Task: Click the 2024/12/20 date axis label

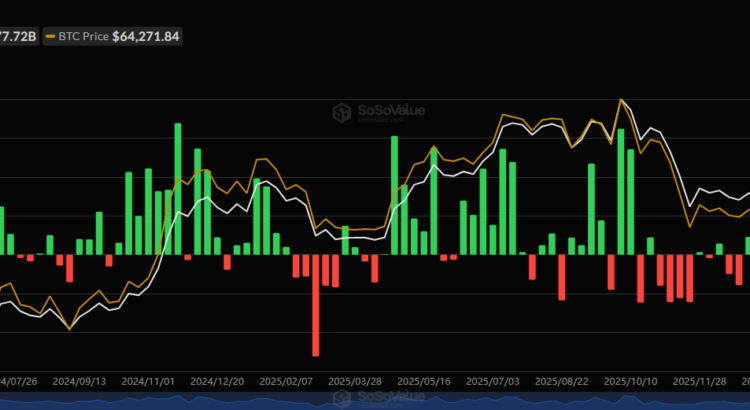Action: (x=217, y=382)
